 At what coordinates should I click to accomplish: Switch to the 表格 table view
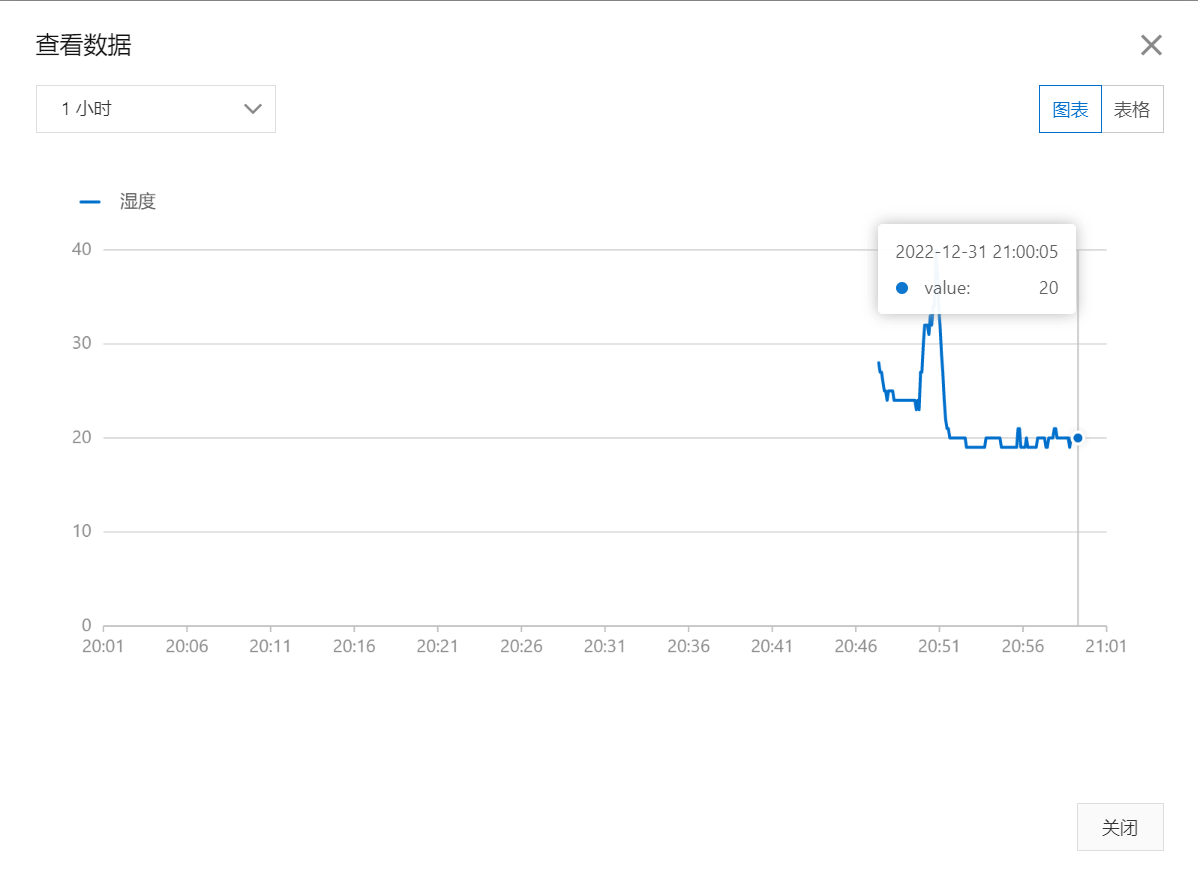pos(1132,109)
